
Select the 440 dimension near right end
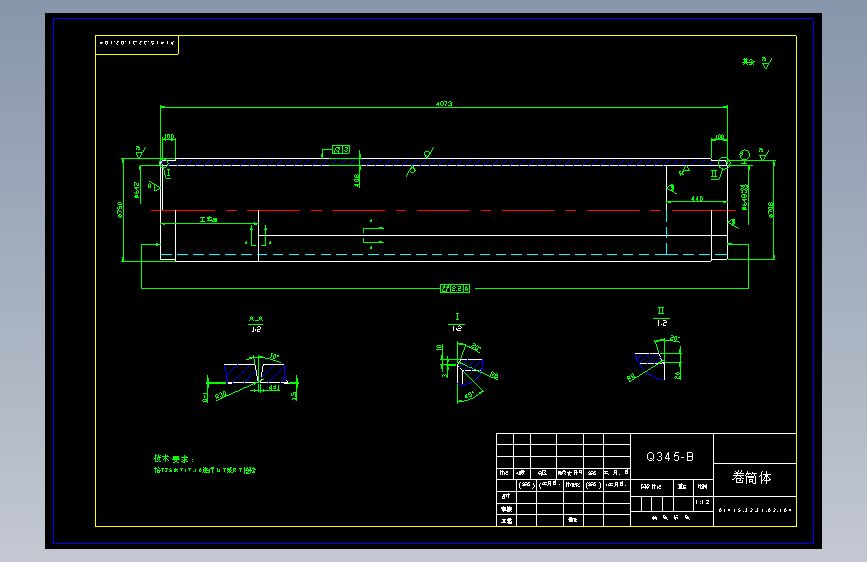click(x=697, y=198)
